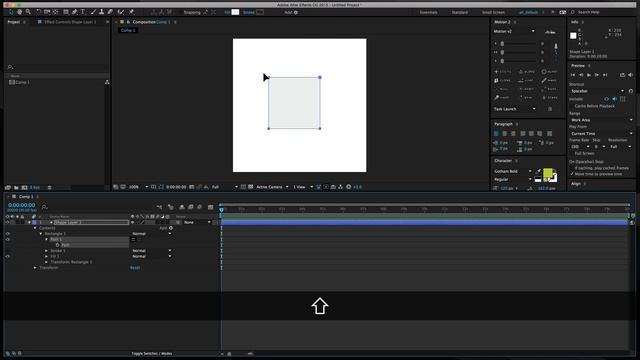Click the Fill color swatch in toolbar

236,12
